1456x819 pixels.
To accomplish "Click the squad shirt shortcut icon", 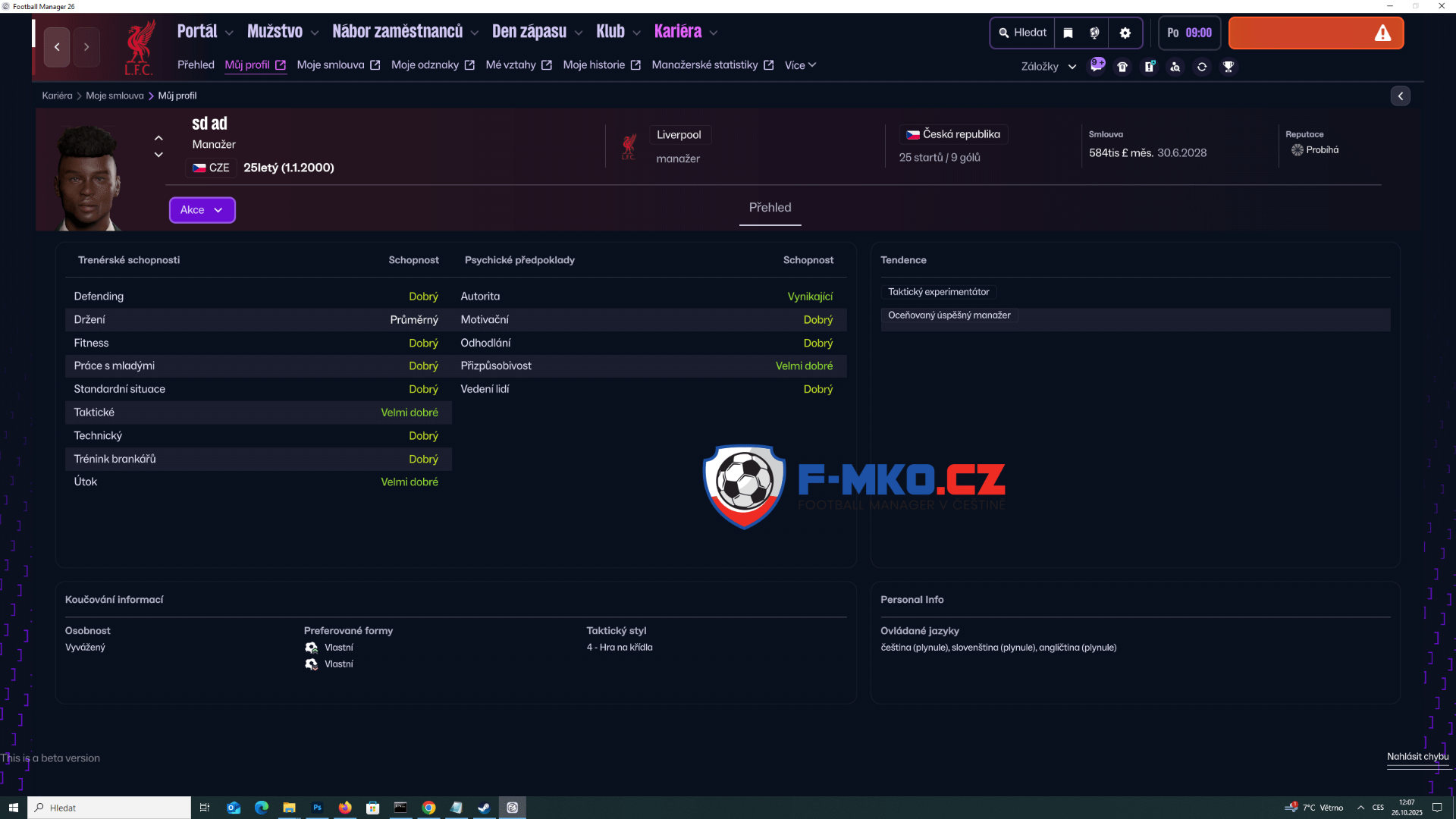I will (x=1122, y=67).
